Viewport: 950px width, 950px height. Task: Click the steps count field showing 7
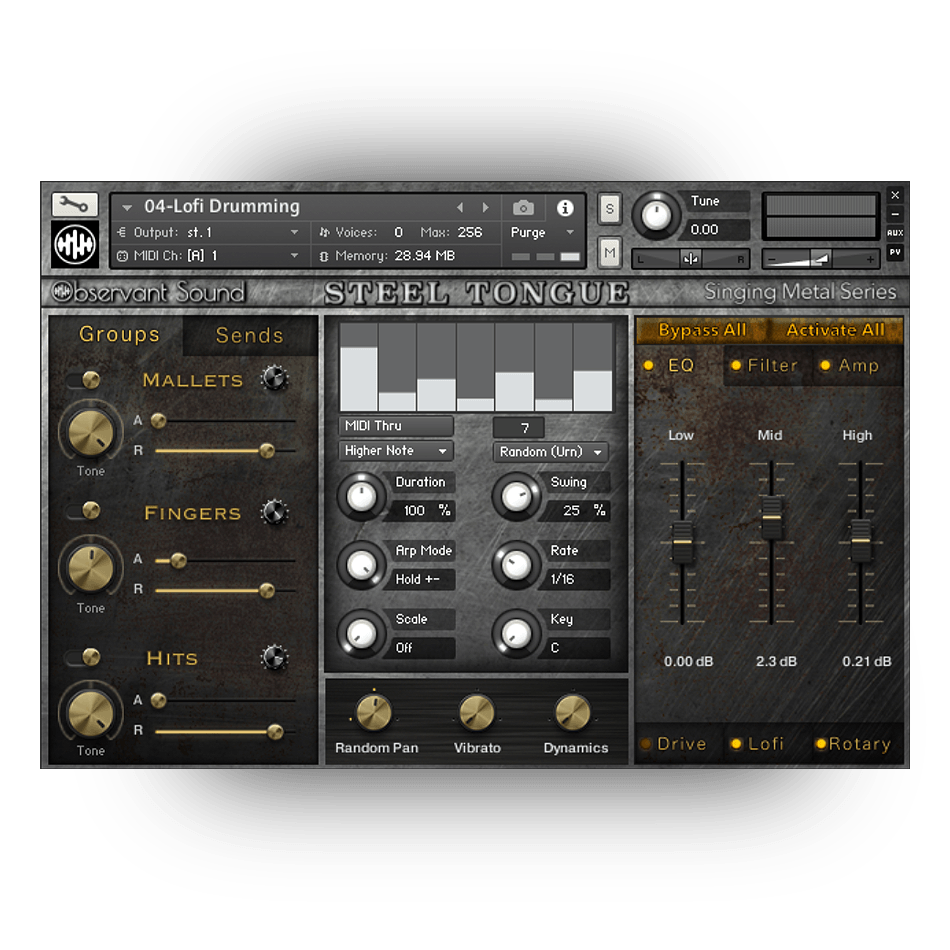519,428
